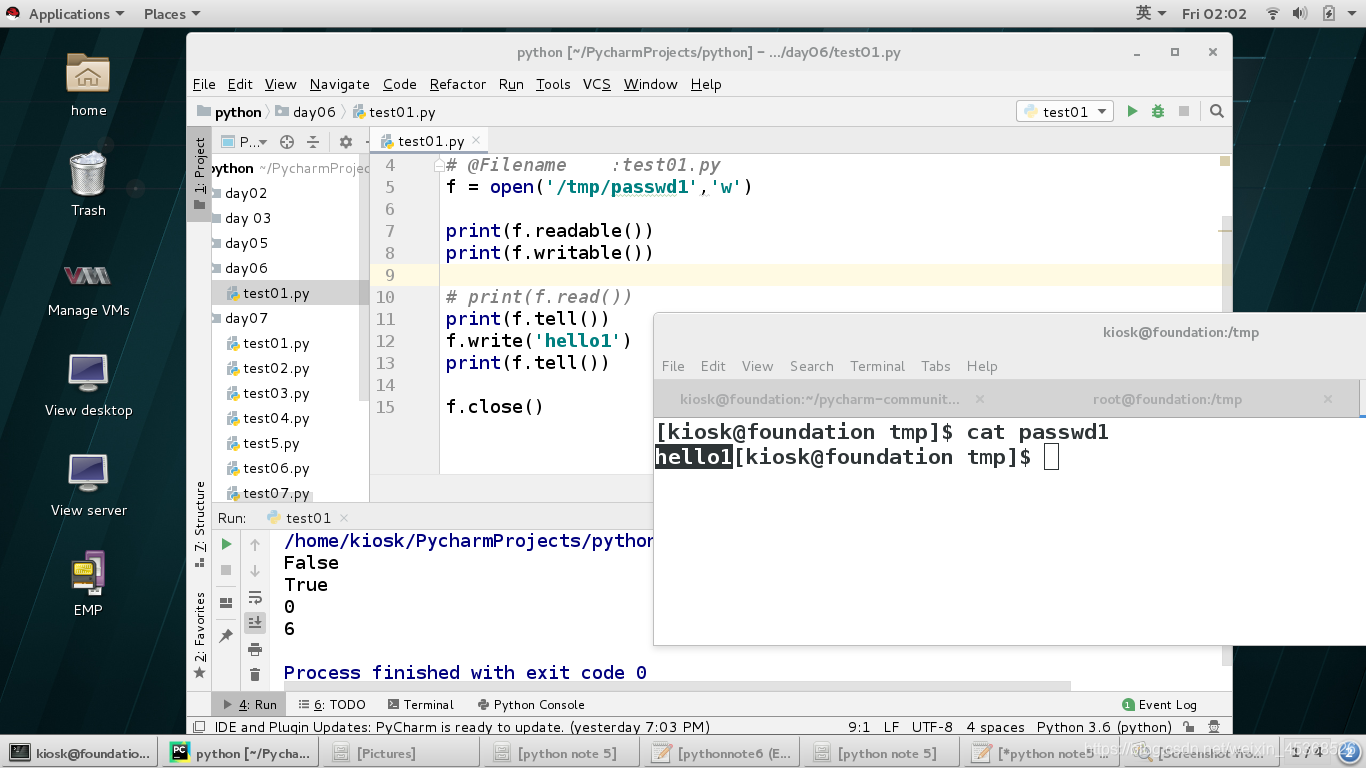Open the EMP desktop icon
The height and width of the screenshot is (768, 1366).
[88, 584]
